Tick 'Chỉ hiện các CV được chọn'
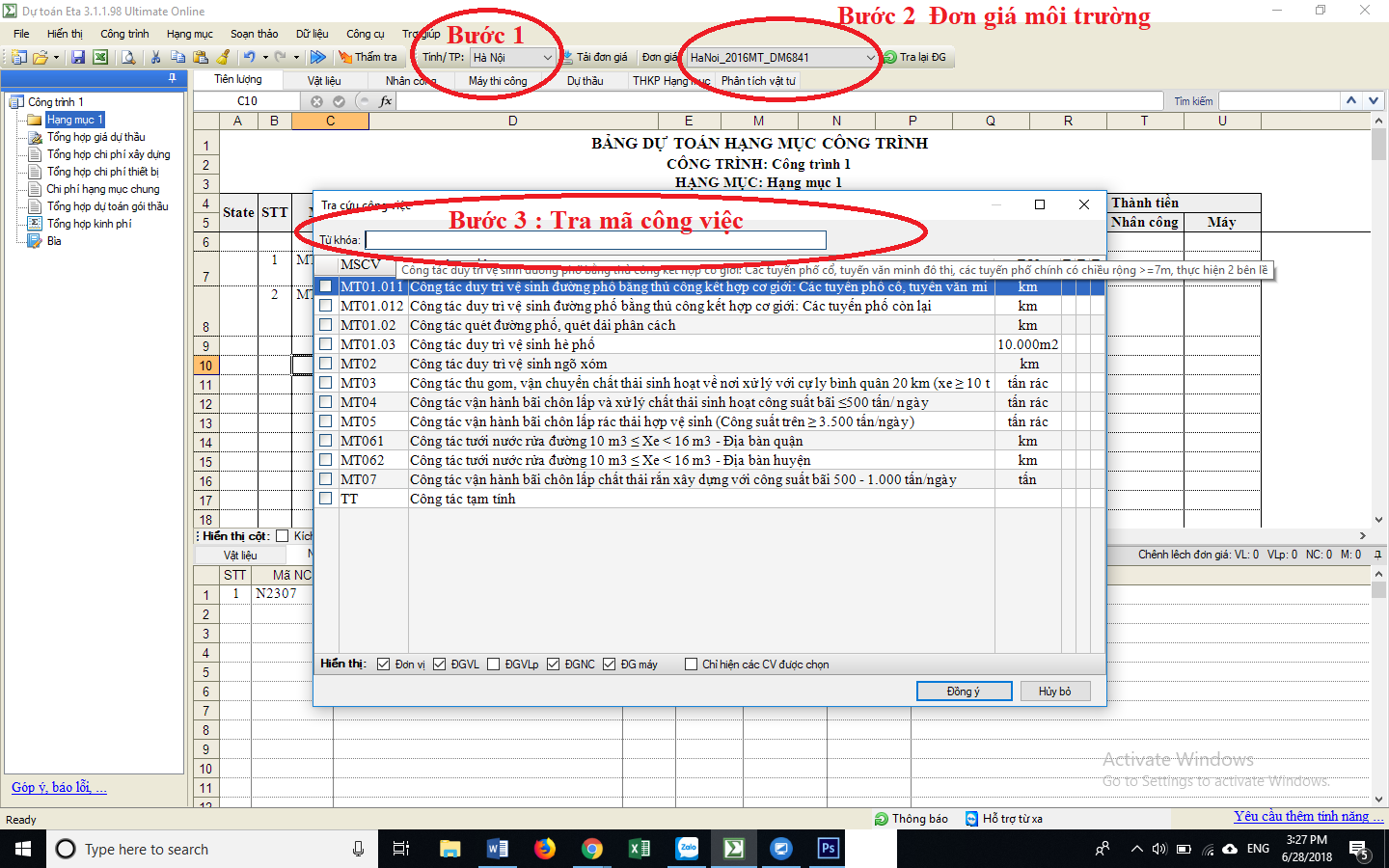Image resolution: width=1389 pixels, height=868 pixels. (x=691, y=665)
